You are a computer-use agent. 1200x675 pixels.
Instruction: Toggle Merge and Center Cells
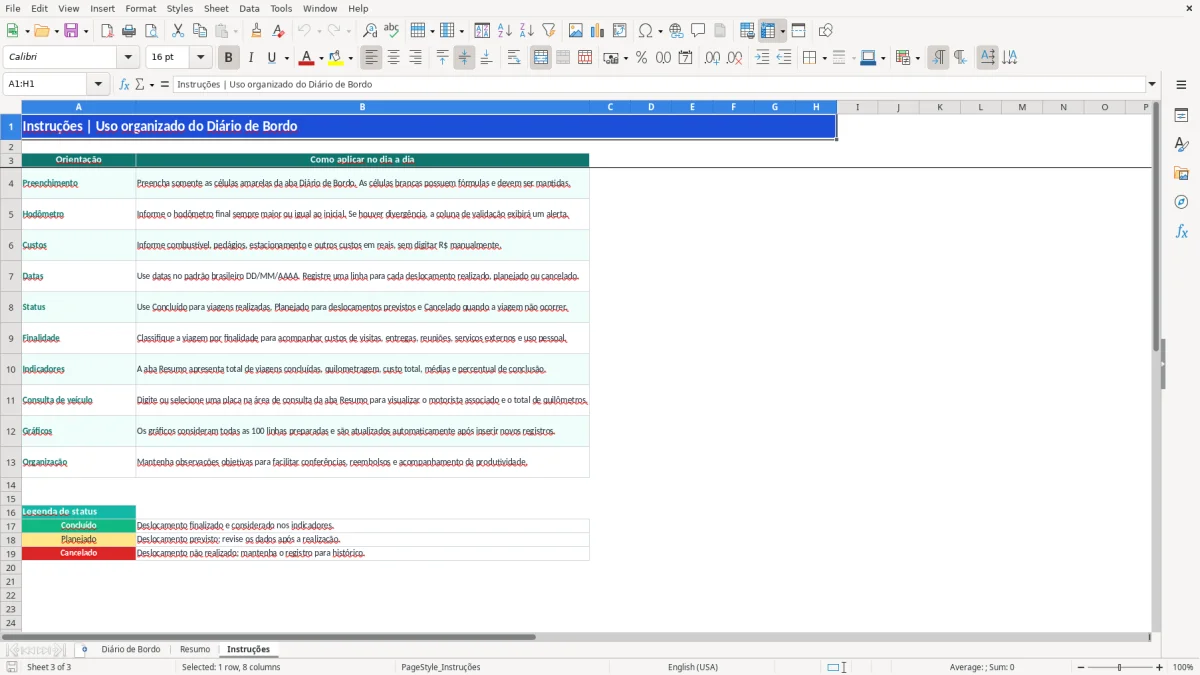coord(541,58)
